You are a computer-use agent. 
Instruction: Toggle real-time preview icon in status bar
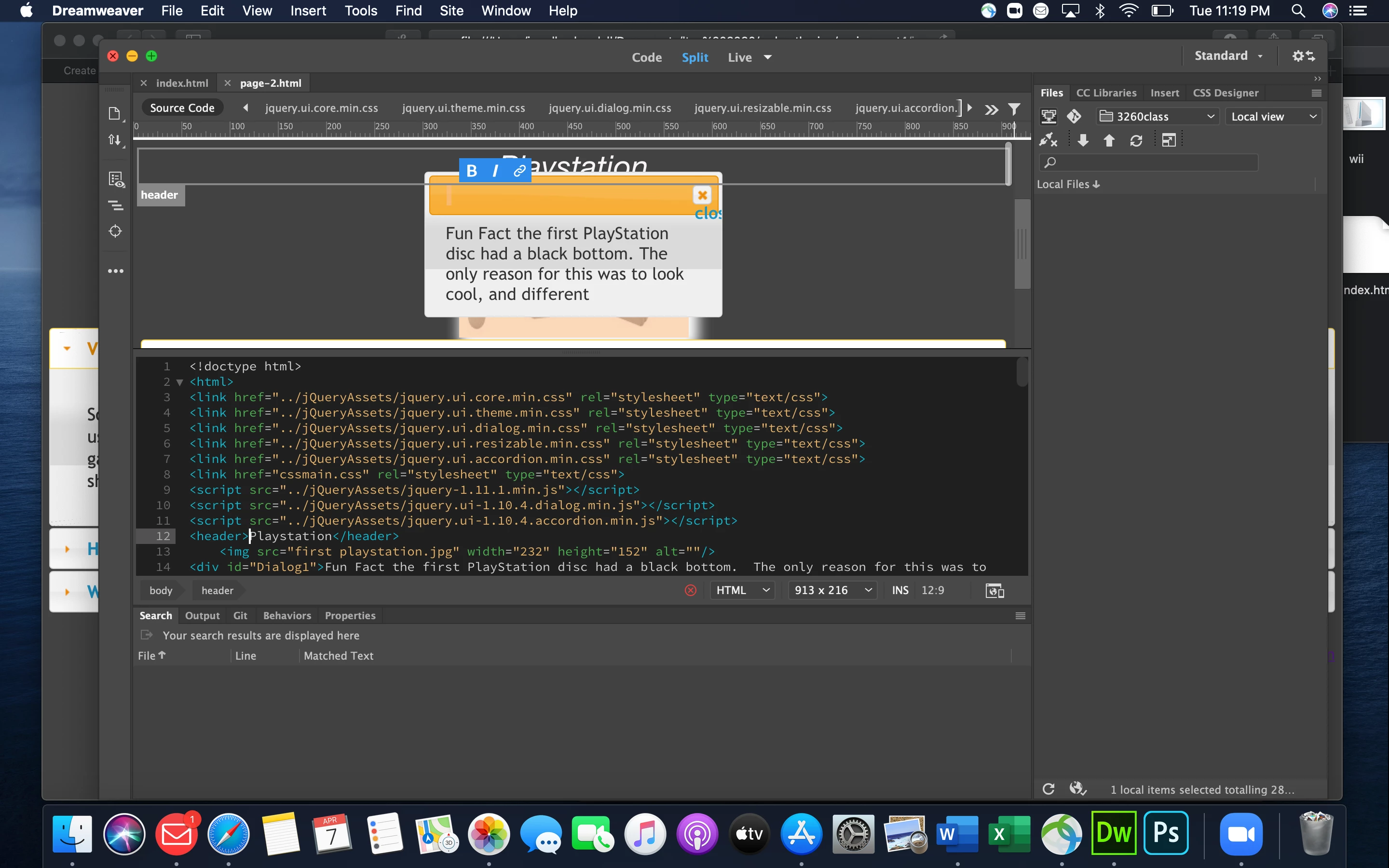click(x=994, y=590)
